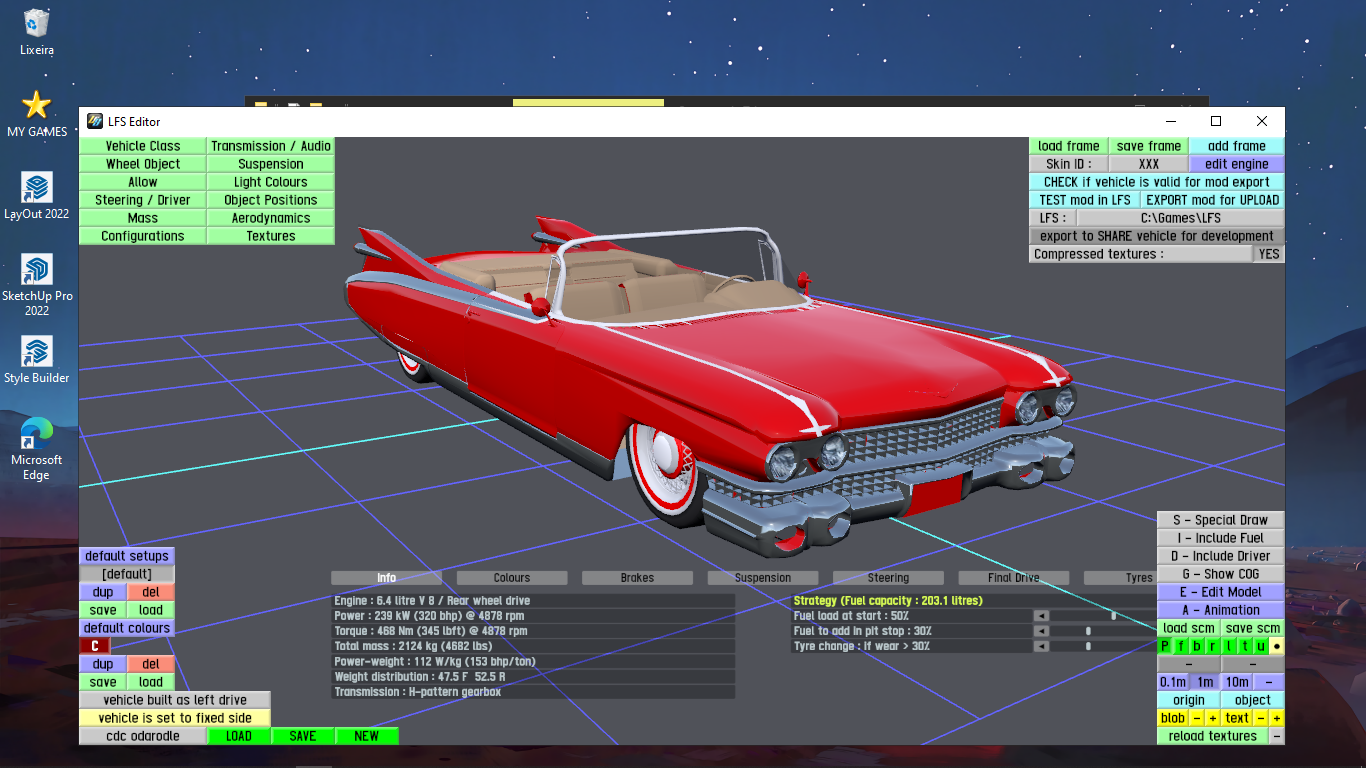Toggle G - Show COG
This screenshot has height=768, width=1366.
coord(1221,574)
